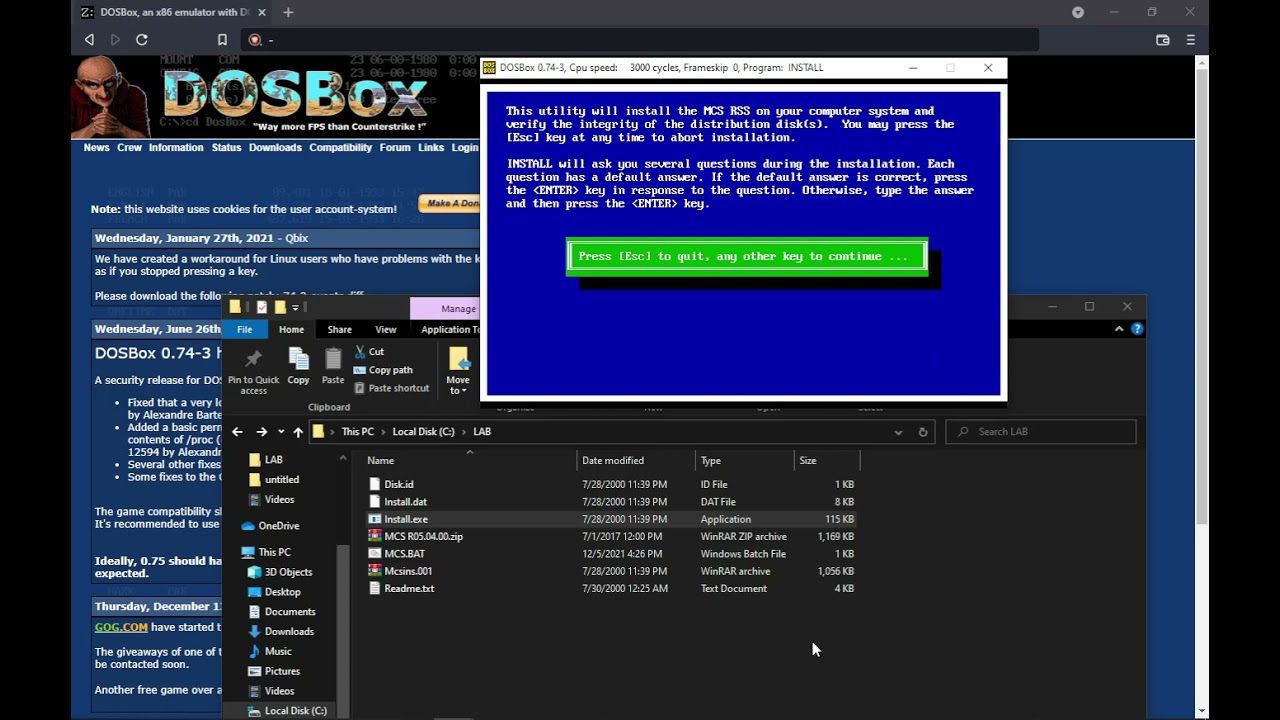Open the browser wallet icon
This screenshot has height=720, width=1280.
[x=1163, y=40]
